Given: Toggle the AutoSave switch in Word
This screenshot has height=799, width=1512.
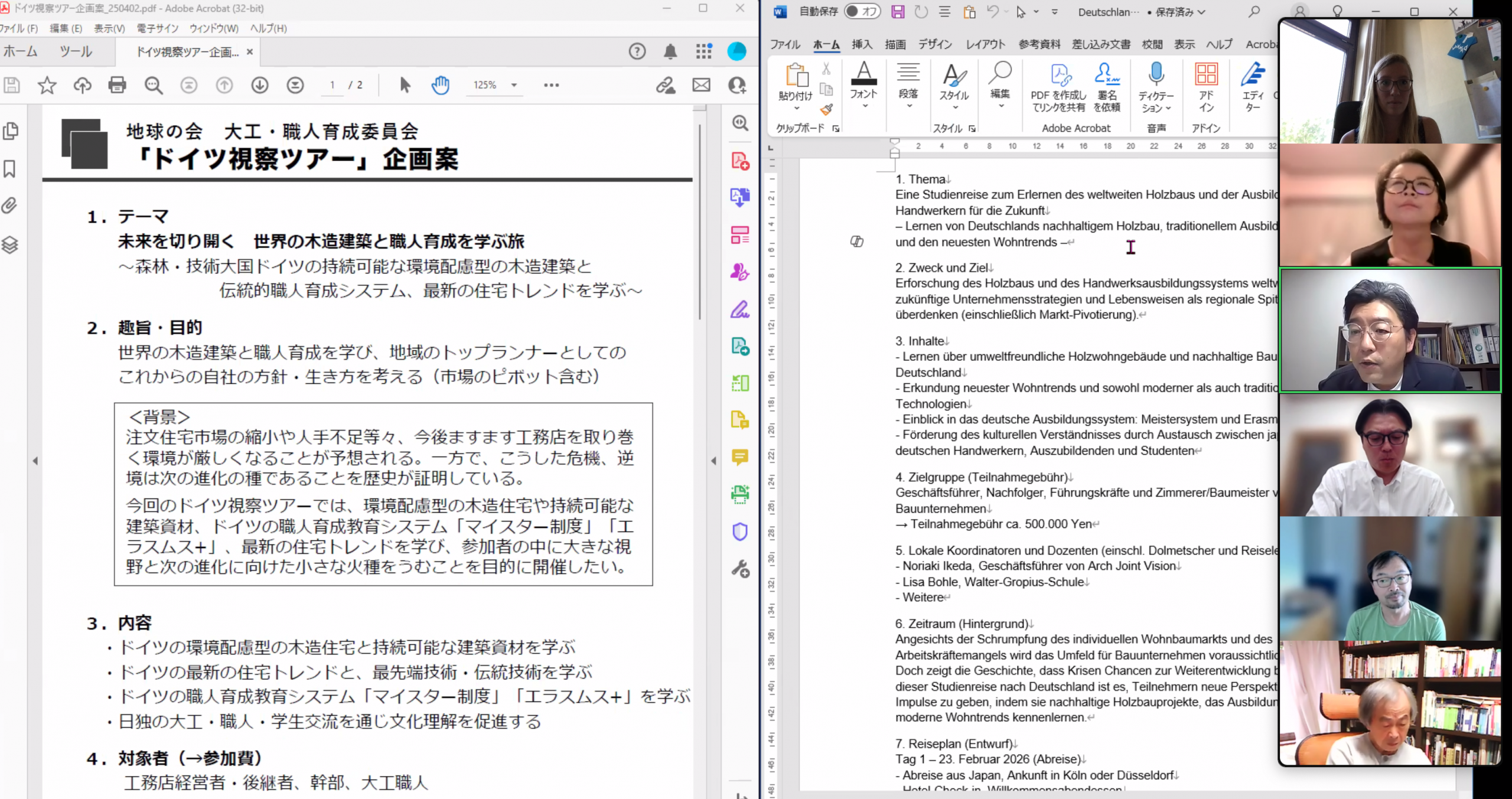Looking at the screenshot, I should pos(861,11).
